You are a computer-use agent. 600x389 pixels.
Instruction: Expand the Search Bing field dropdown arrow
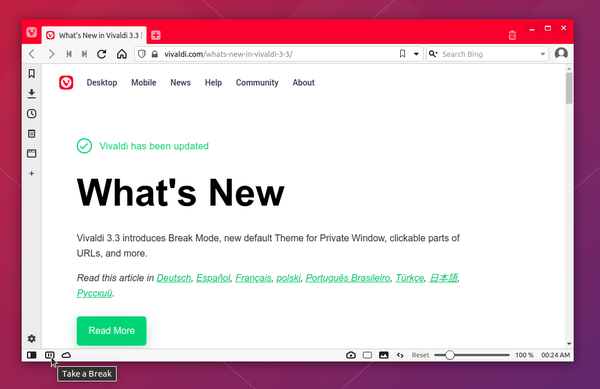[x=543, y=54]
